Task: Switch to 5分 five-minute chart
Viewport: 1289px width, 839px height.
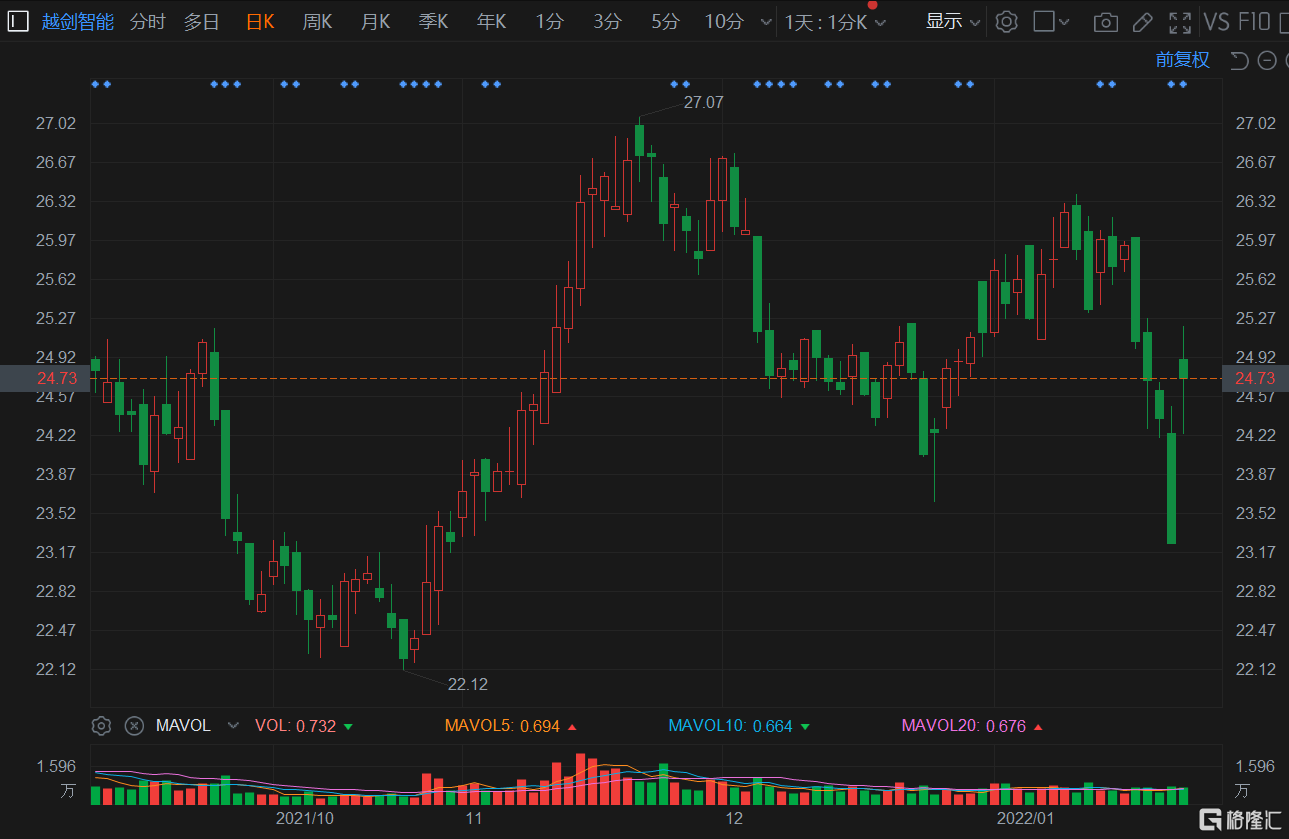Action: 665,21
